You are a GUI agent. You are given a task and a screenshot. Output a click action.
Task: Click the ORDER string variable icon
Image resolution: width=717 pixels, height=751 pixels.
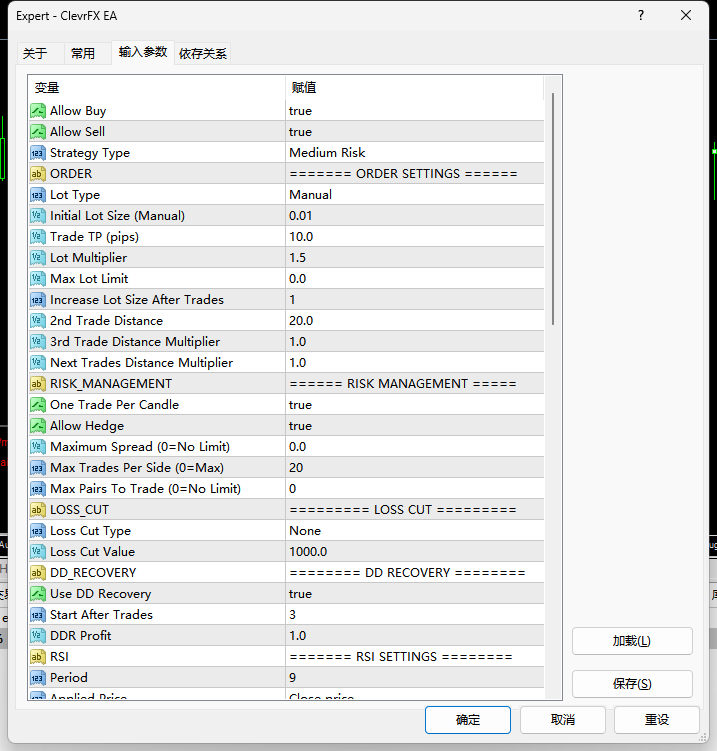(x=38, y=174)
